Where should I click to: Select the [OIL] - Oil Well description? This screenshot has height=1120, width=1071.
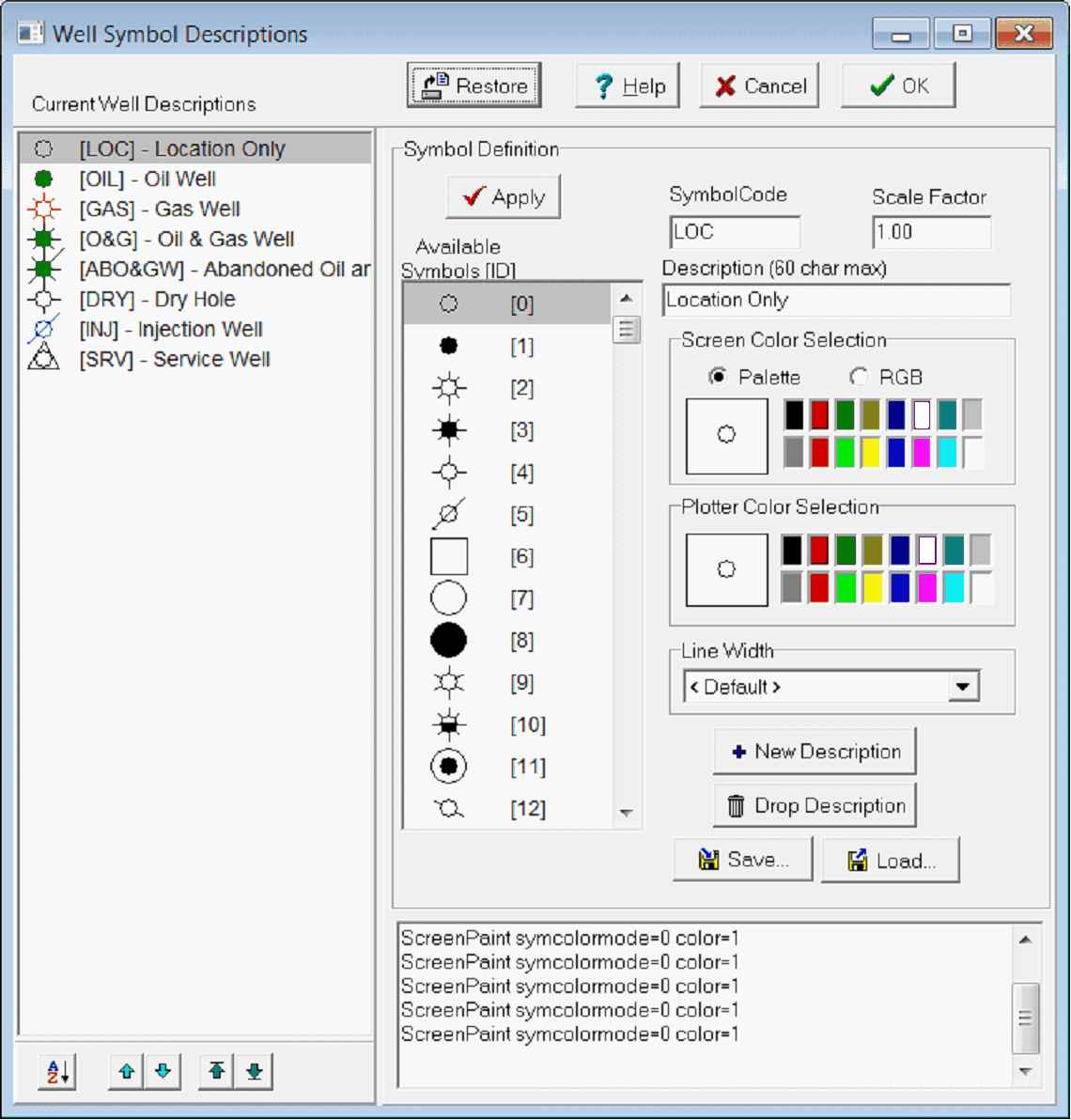click(194, 179)
